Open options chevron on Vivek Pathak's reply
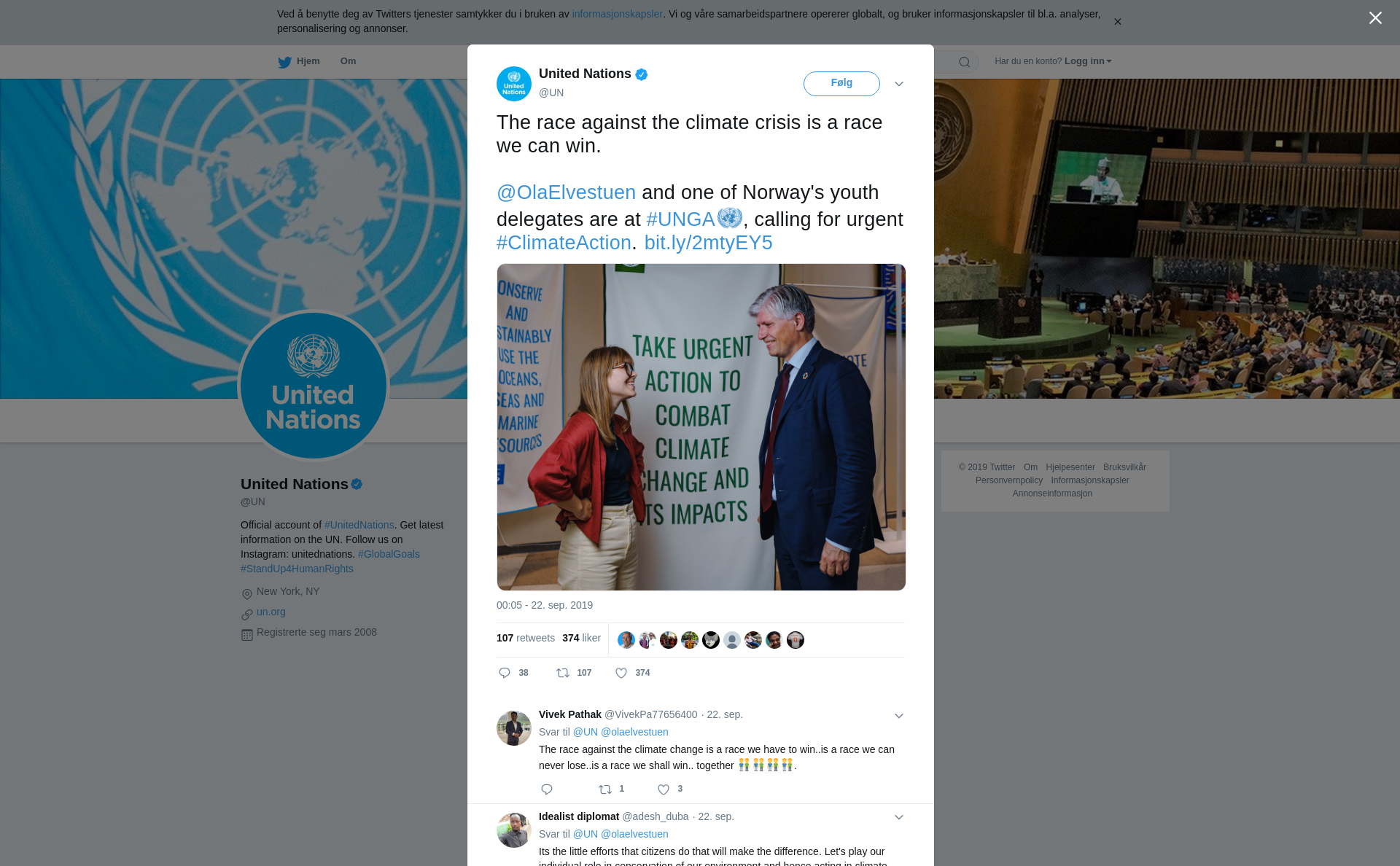The width and height of the screenshot is (1400, 866). (899, 716)
